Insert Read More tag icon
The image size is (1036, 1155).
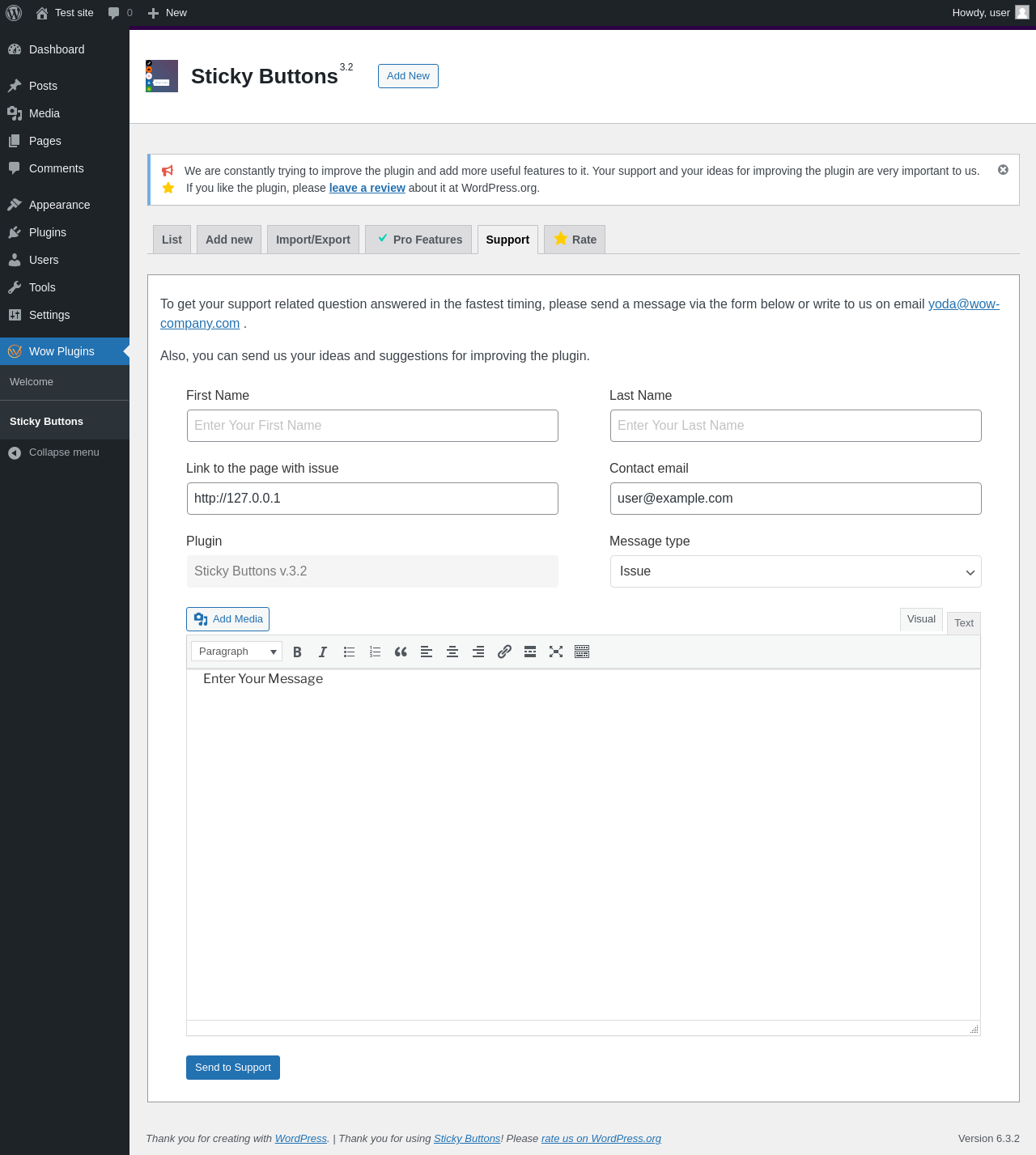tap(530, 652)
